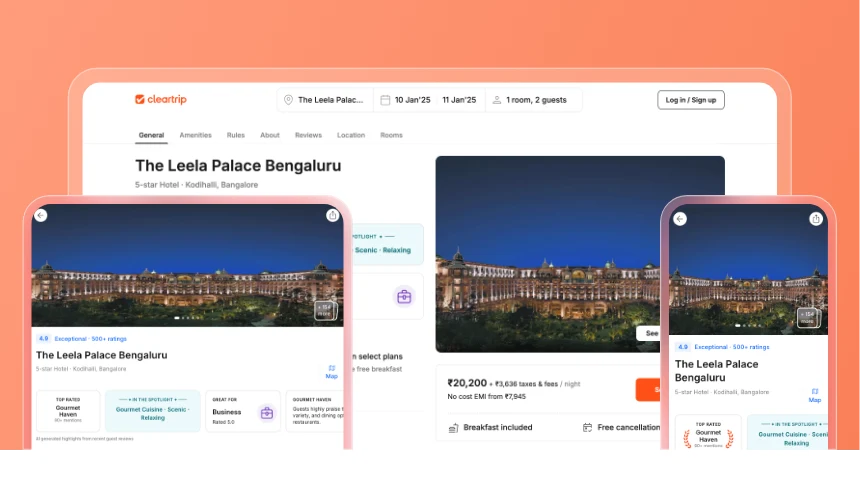The width and height of the screenshot is (860, 485).
Task: Click the Map link on right phone
Action: 814,396
